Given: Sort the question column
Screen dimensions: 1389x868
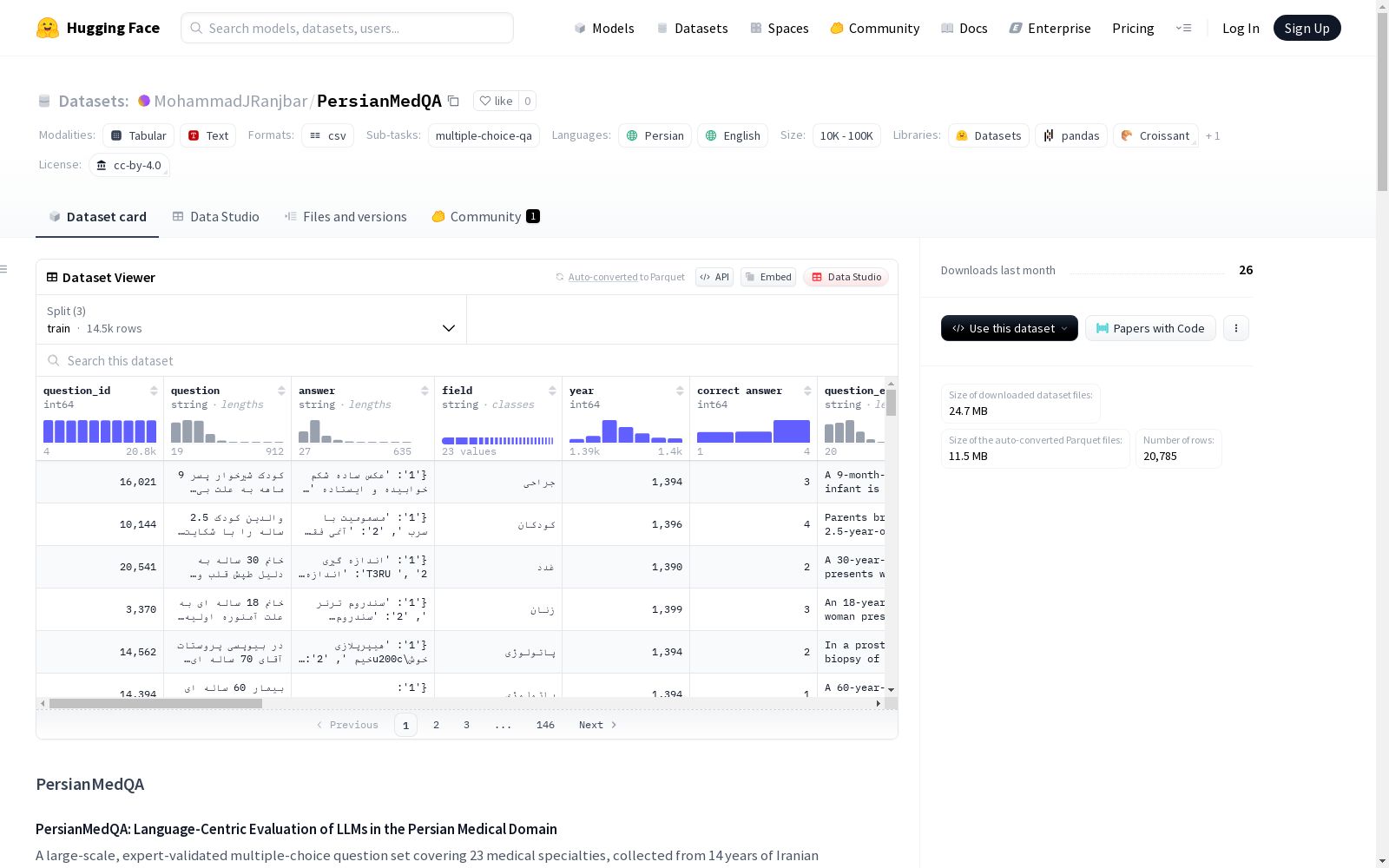Looking at the screenshot, I should [x=281, y=391].
